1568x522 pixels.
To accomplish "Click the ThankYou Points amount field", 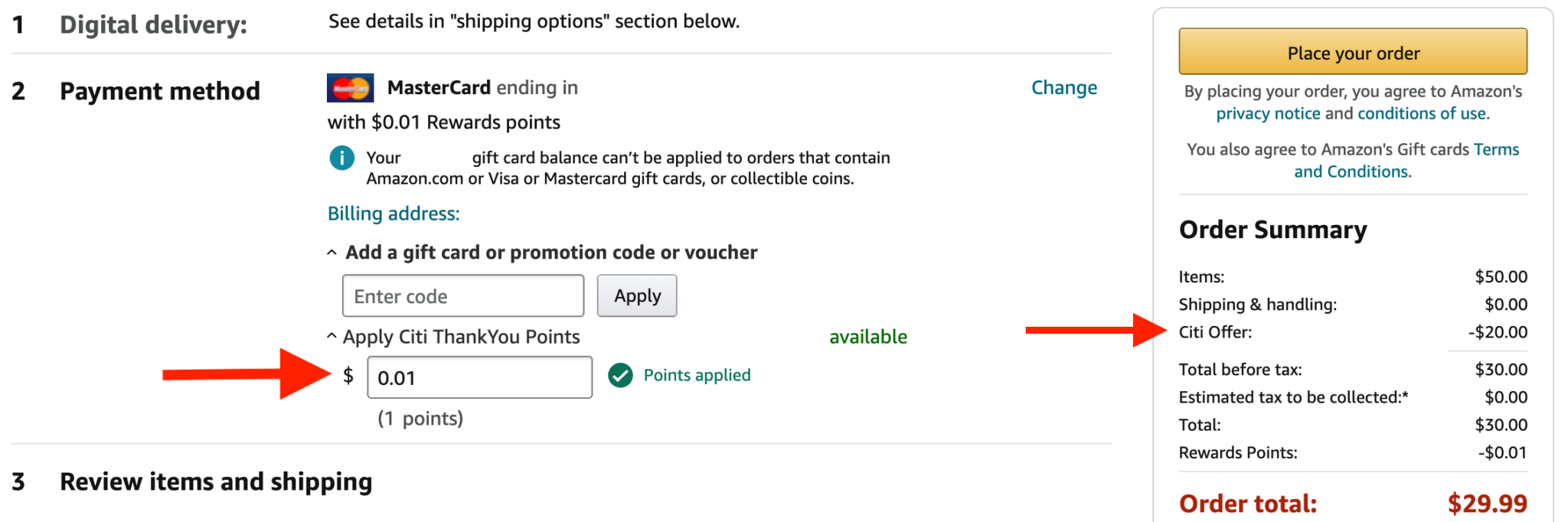I will point(479,377).
